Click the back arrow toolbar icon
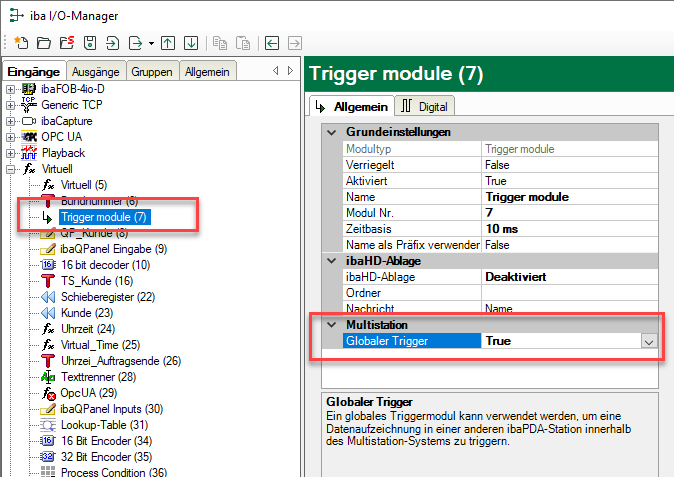This screenshot has width=674, height=477. click(x=272, y=43)
